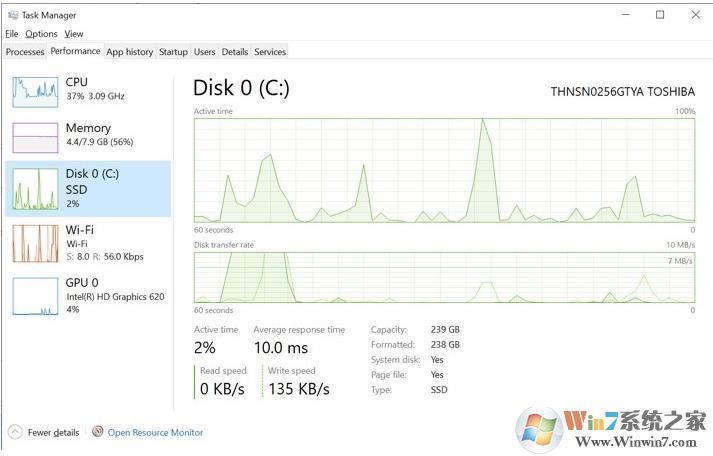Go to the Startup tab
The height and width of the screenshot is (456, 713).
(173, 52)
